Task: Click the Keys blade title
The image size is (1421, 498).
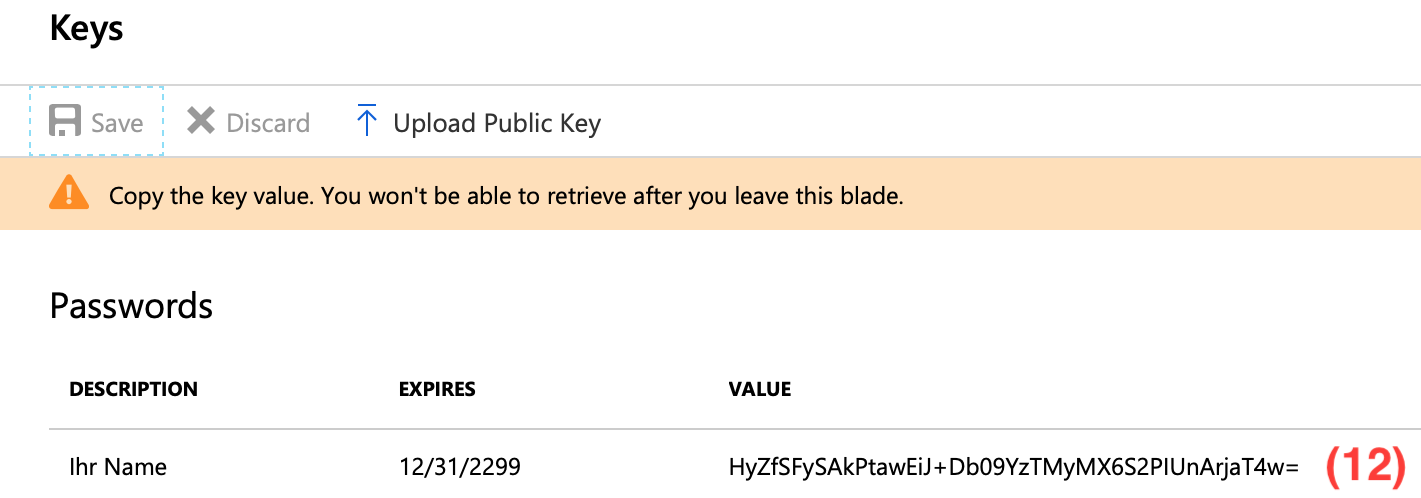Action: pos(87,28)
